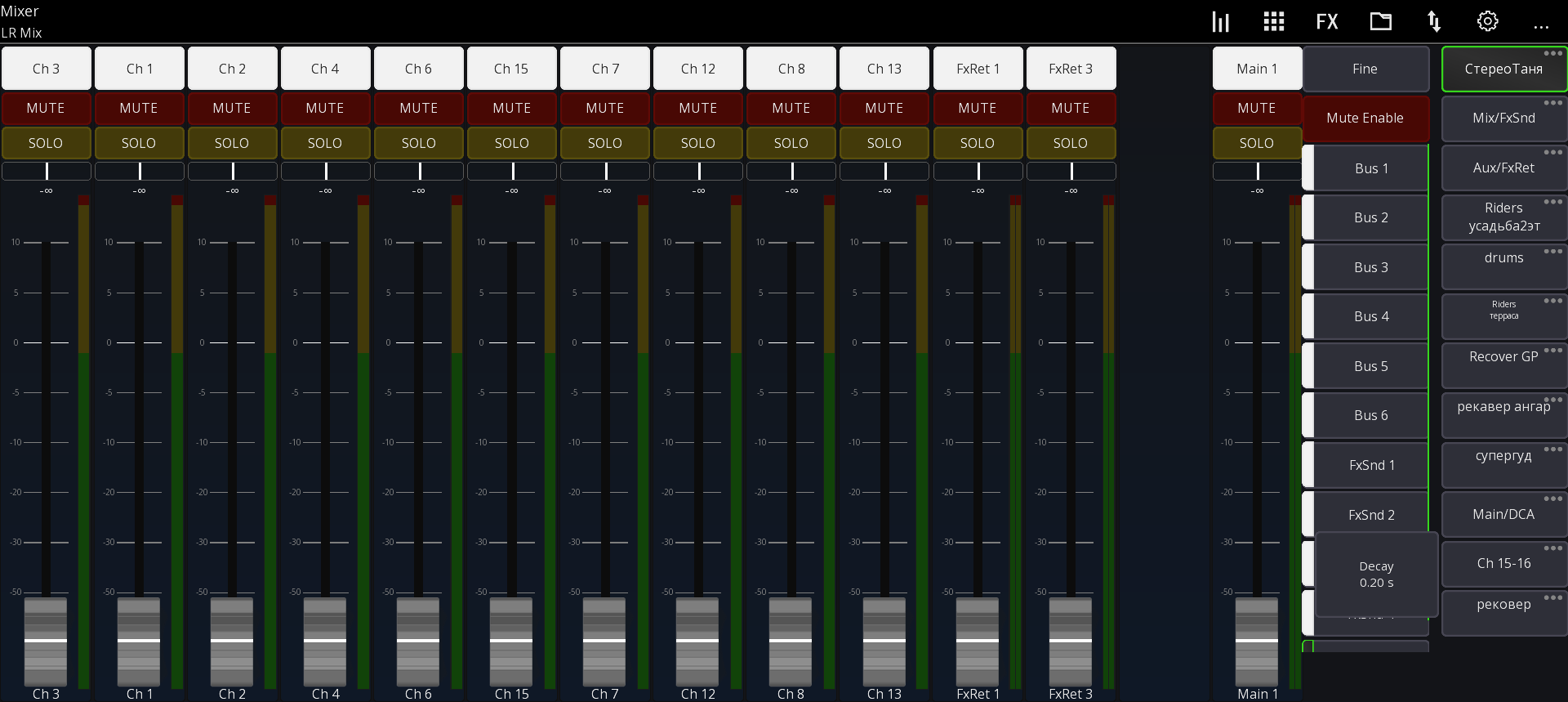This screenshot has width=1568, height=702.
Task: Open the FxRet 3 channel name button
Action: pyautogui.click(x=1071, y=69)
